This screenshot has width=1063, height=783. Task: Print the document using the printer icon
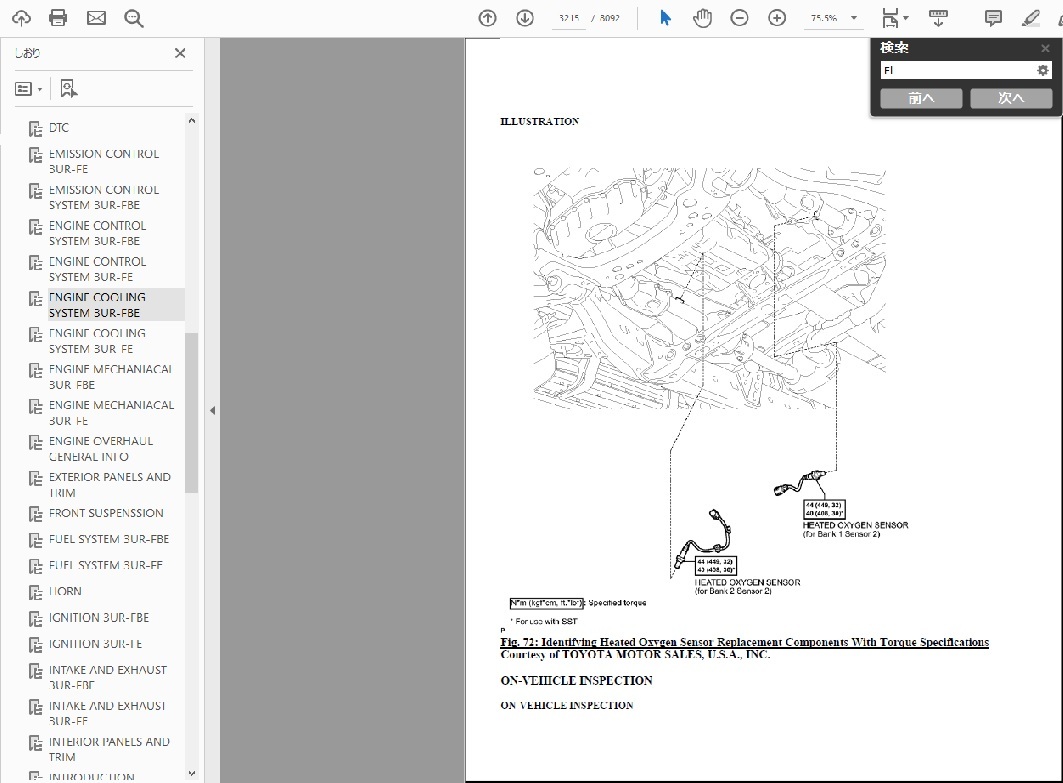[58, 18]
